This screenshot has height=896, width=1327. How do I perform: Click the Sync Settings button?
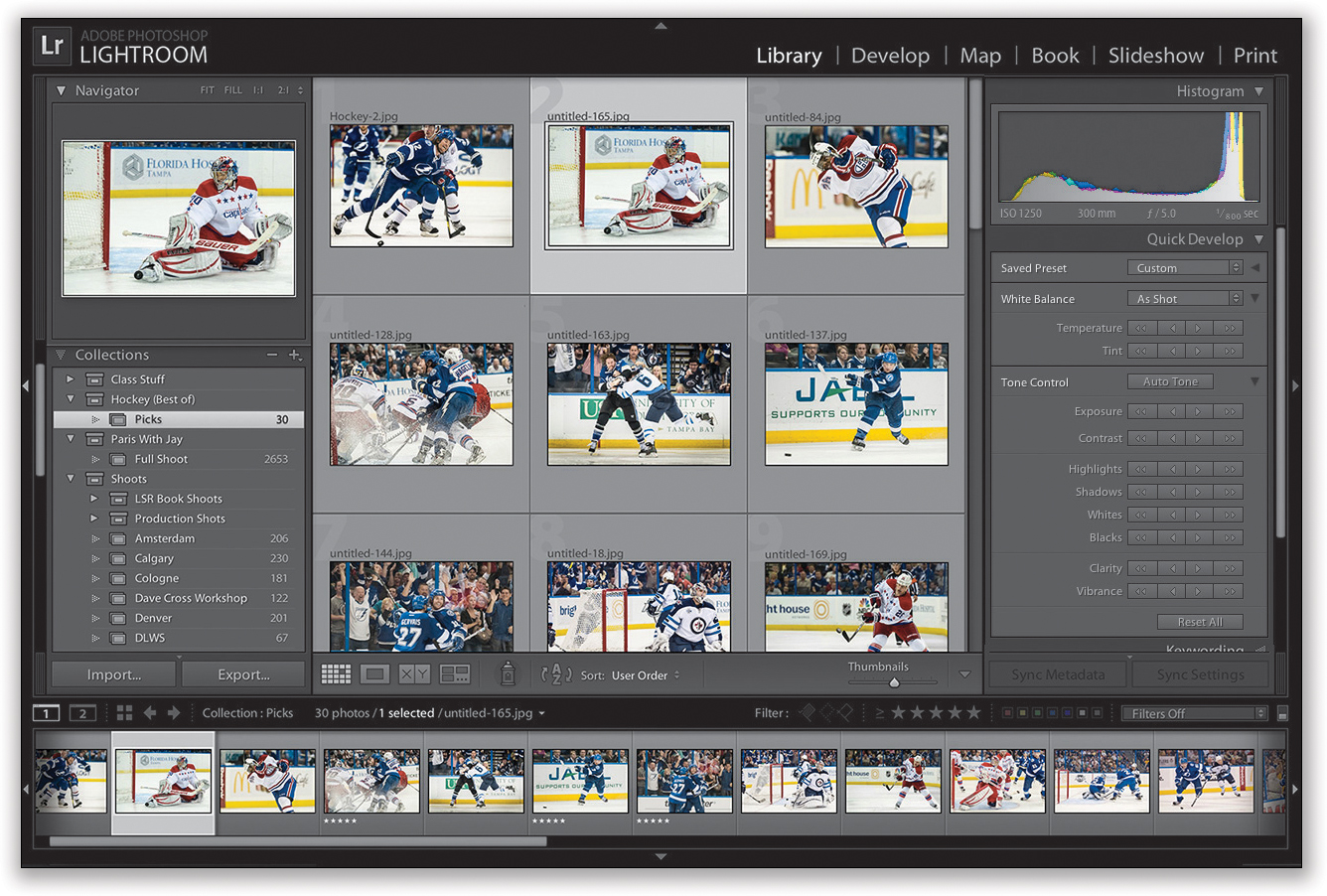pyautogui.click(x=1200, y=674)
